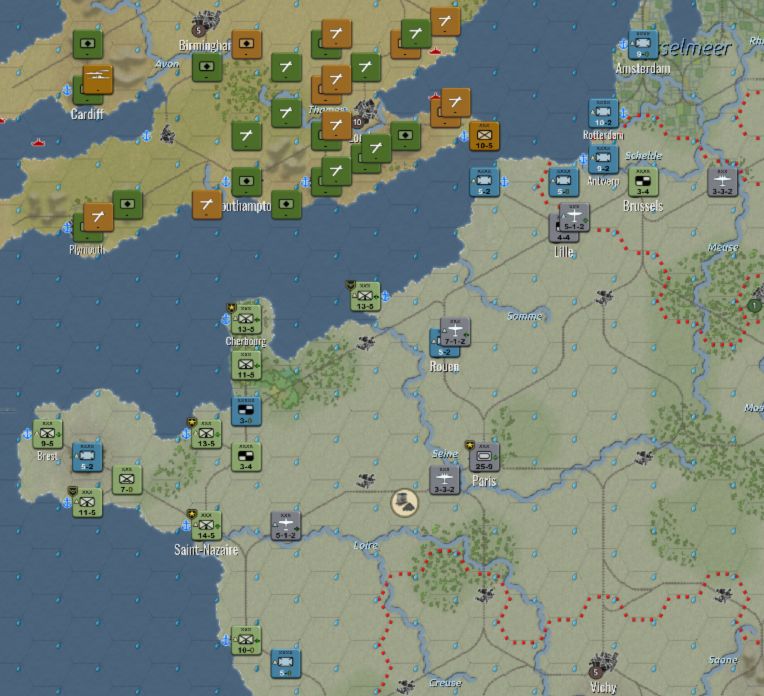
Task: Click the Saint-Nazaire city label
Action: pos(206,550)
